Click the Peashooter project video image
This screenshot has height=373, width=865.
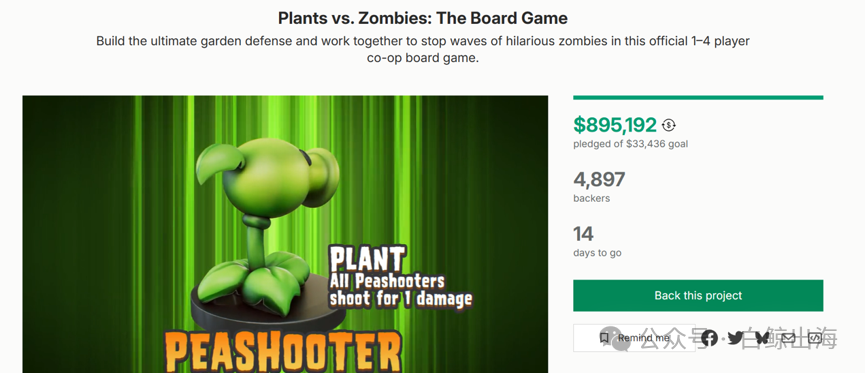[x=285, y=234]
